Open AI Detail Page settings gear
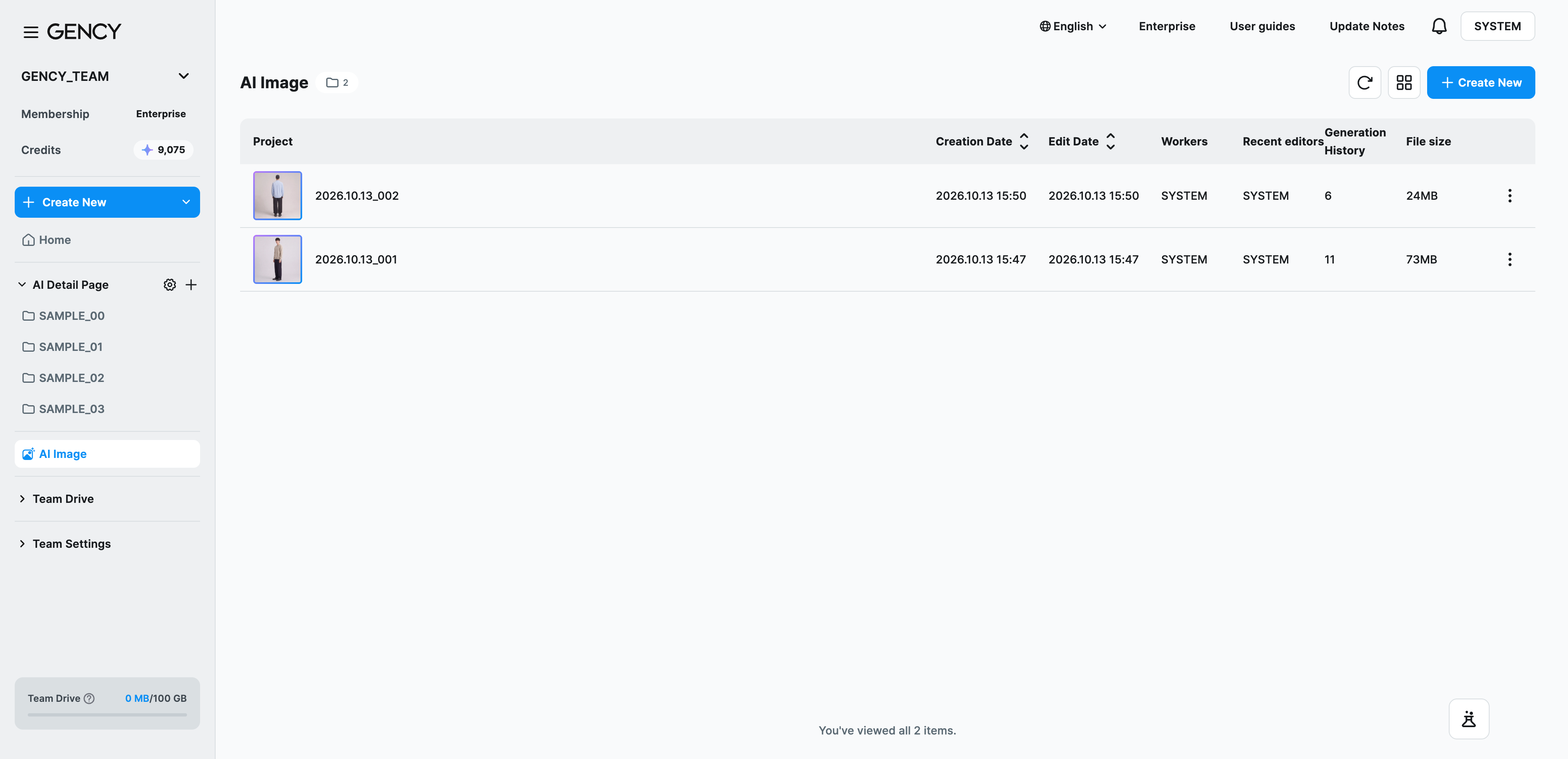The height and width of the screenshot is (759, 1568). 170,284
